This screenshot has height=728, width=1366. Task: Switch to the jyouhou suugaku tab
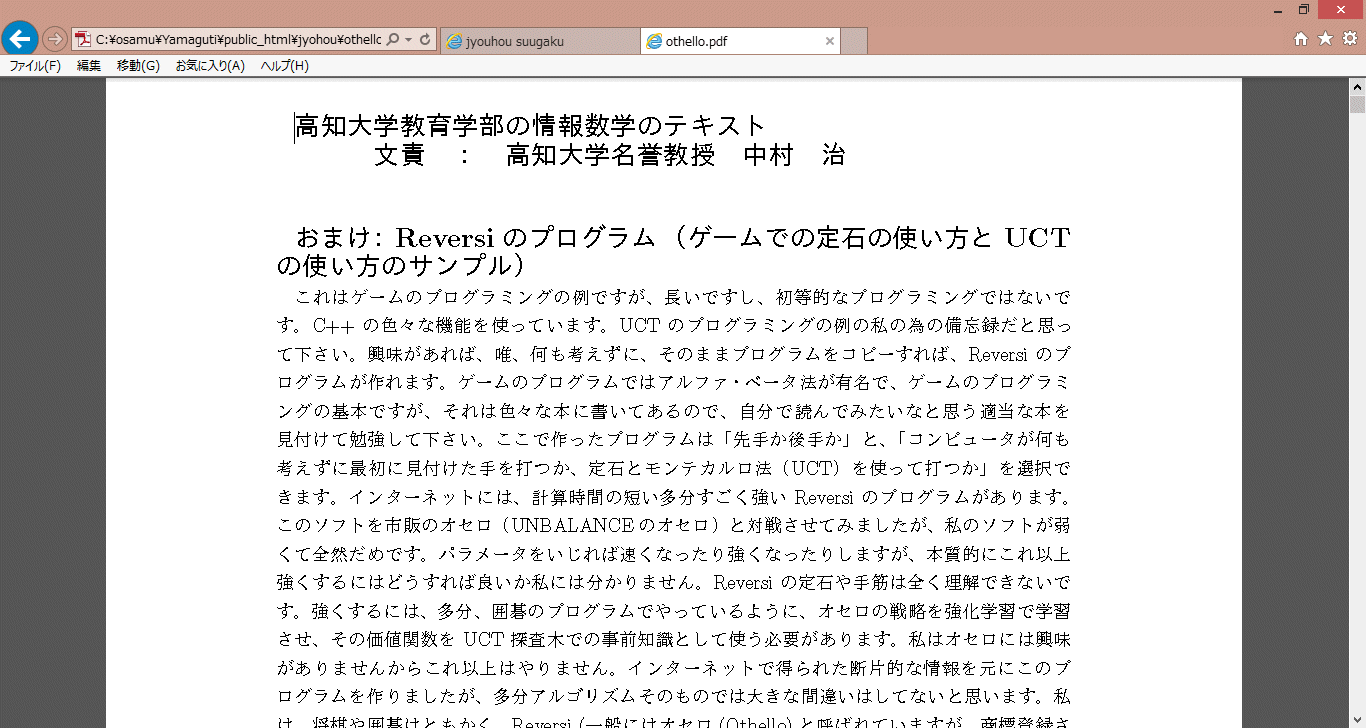(539, 41)
